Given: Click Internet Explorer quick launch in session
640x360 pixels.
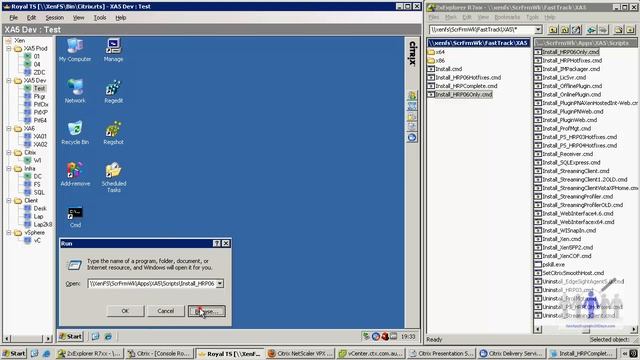Looking at the screenshot, I should pos(108,336).
